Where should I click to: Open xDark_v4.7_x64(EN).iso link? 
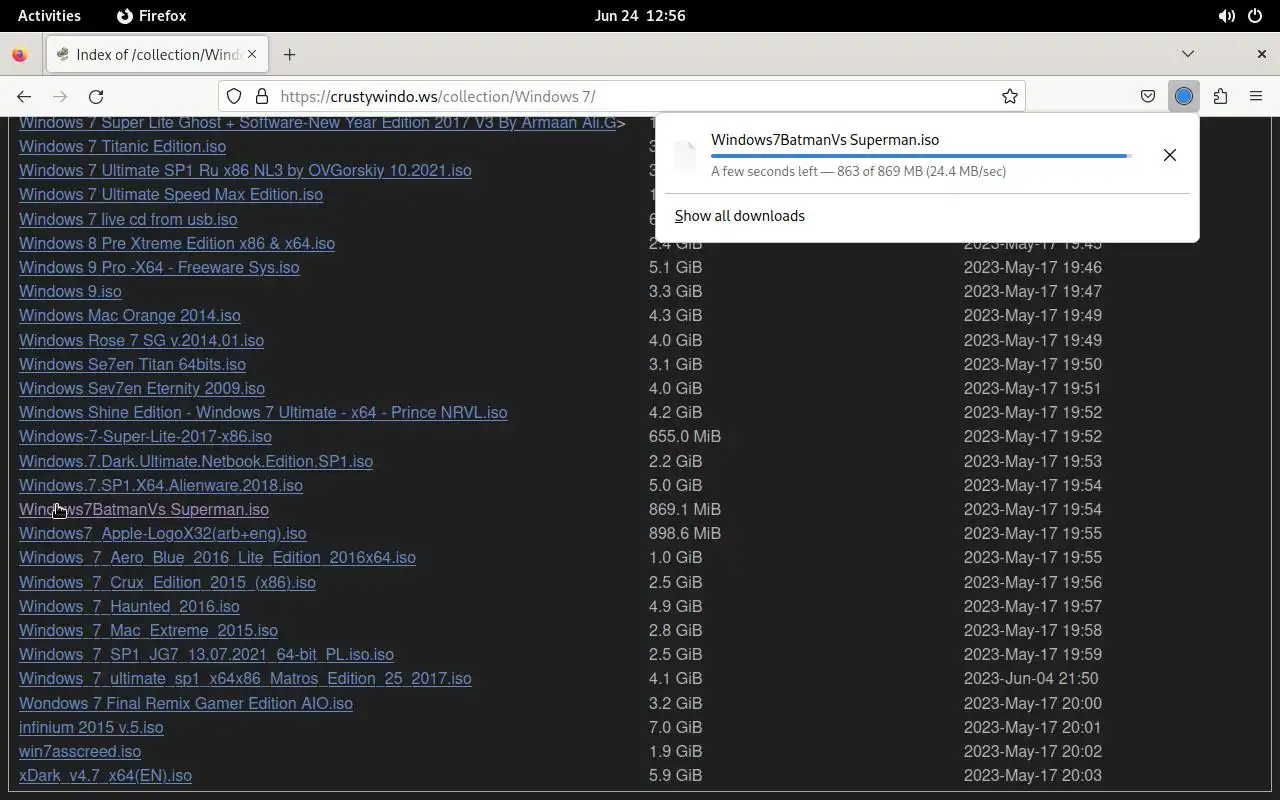105,775
